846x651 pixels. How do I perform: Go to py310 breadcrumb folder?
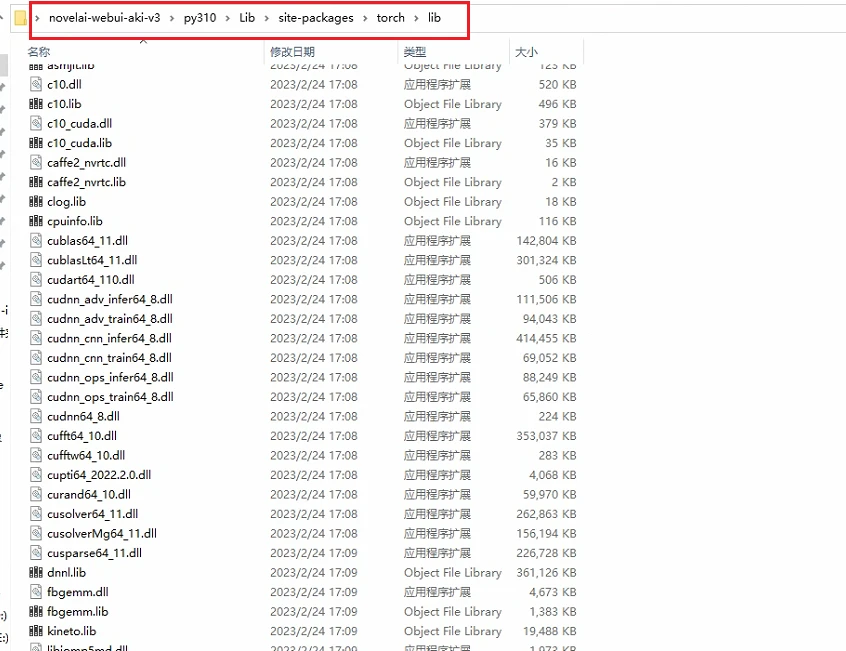(x=200, y=18)
